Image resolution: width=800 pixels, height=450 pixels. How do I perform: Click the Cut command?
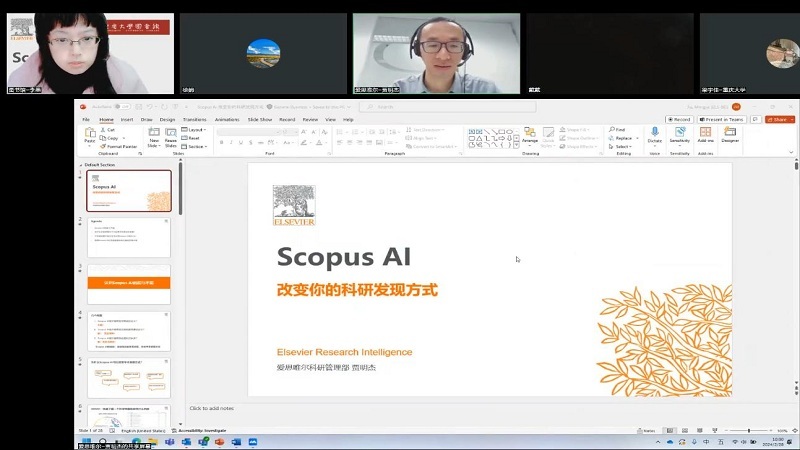click(x=108, y=130)
